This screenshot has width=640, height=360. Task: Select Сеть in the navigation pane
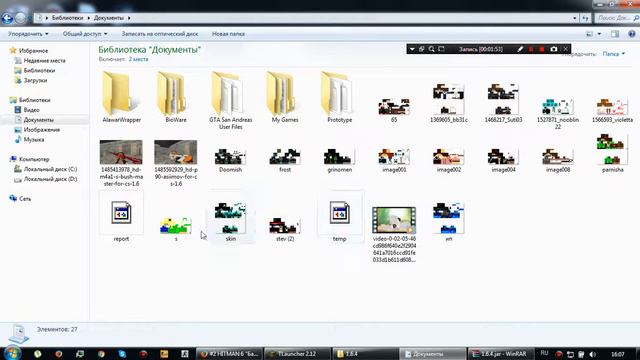coord(25,199)
